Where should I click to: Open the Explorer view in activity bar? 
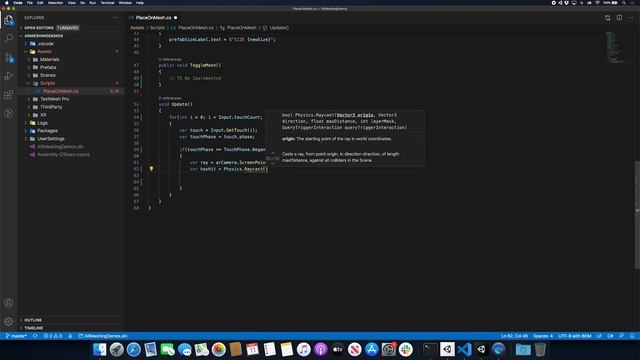point(9,19)
